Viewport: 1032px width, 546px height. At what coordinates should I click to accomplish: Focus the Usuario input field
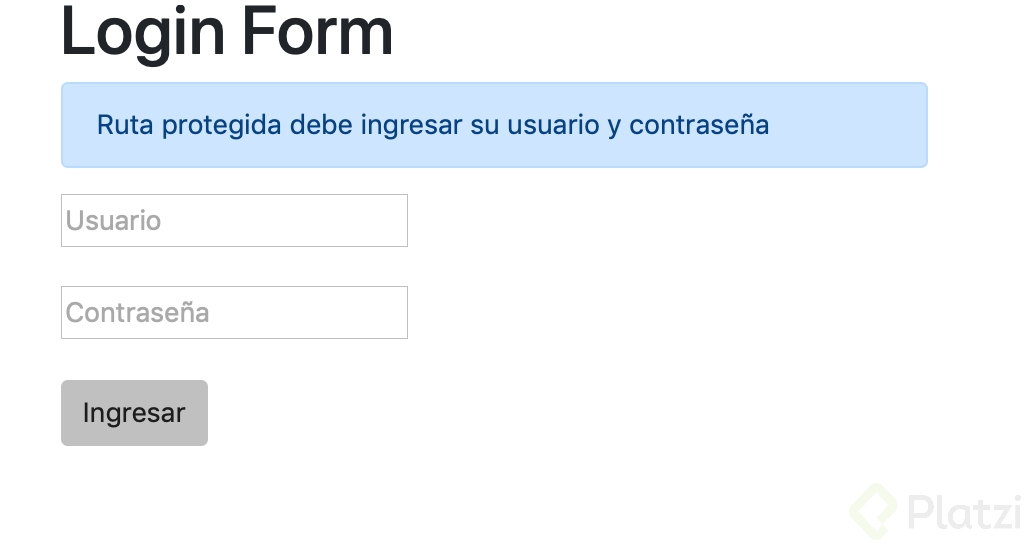tap(234, 220)
